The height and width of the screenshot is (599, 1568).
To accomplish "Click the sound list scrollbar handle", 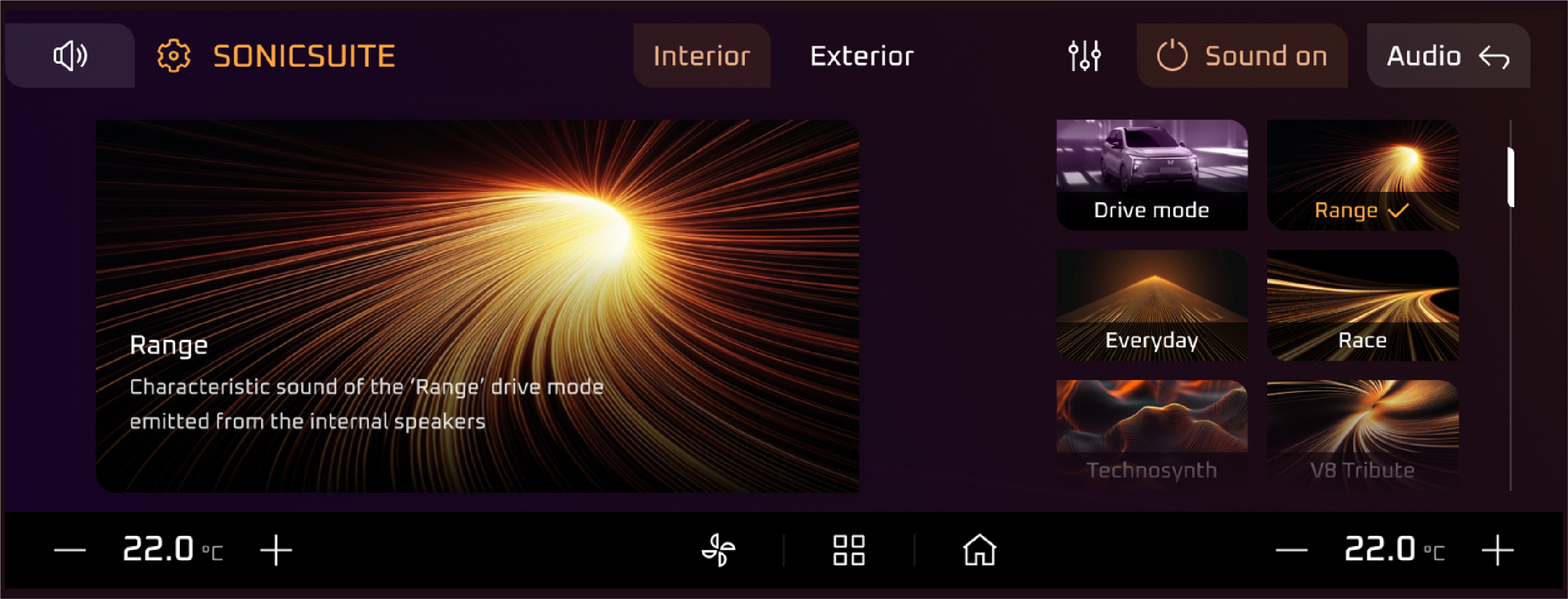I will click(x=1511, y=177).
